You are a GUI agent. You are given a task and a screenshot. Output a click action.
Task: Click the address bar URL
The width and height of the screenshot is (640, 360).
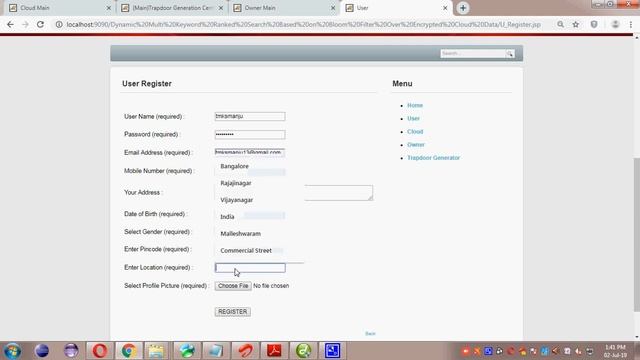(303, 24)
